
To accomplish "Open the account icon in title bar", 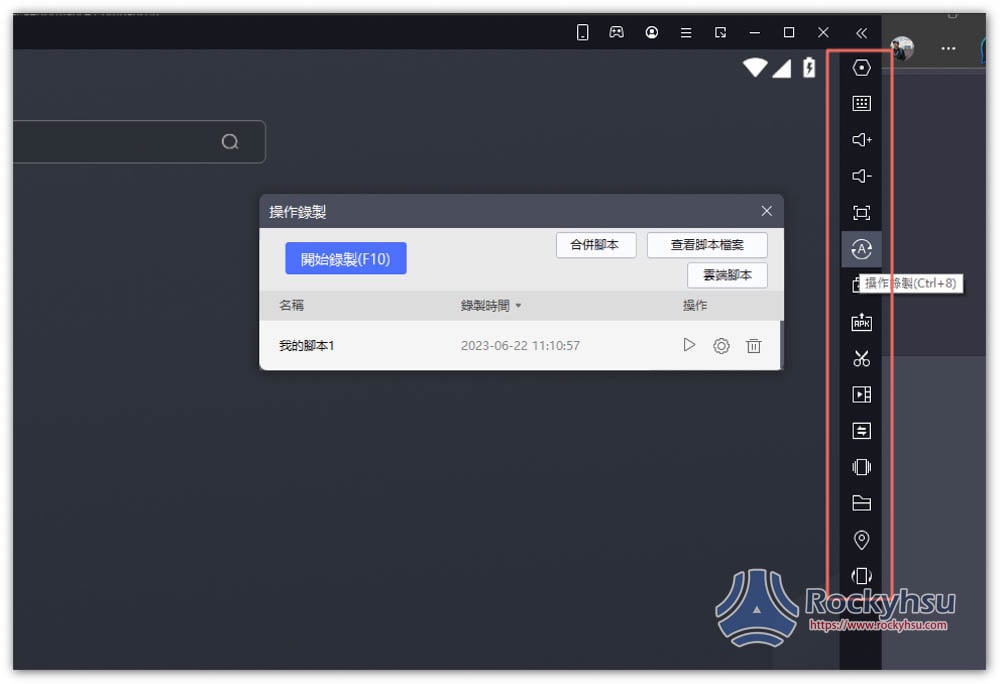I will coord(651,32).
